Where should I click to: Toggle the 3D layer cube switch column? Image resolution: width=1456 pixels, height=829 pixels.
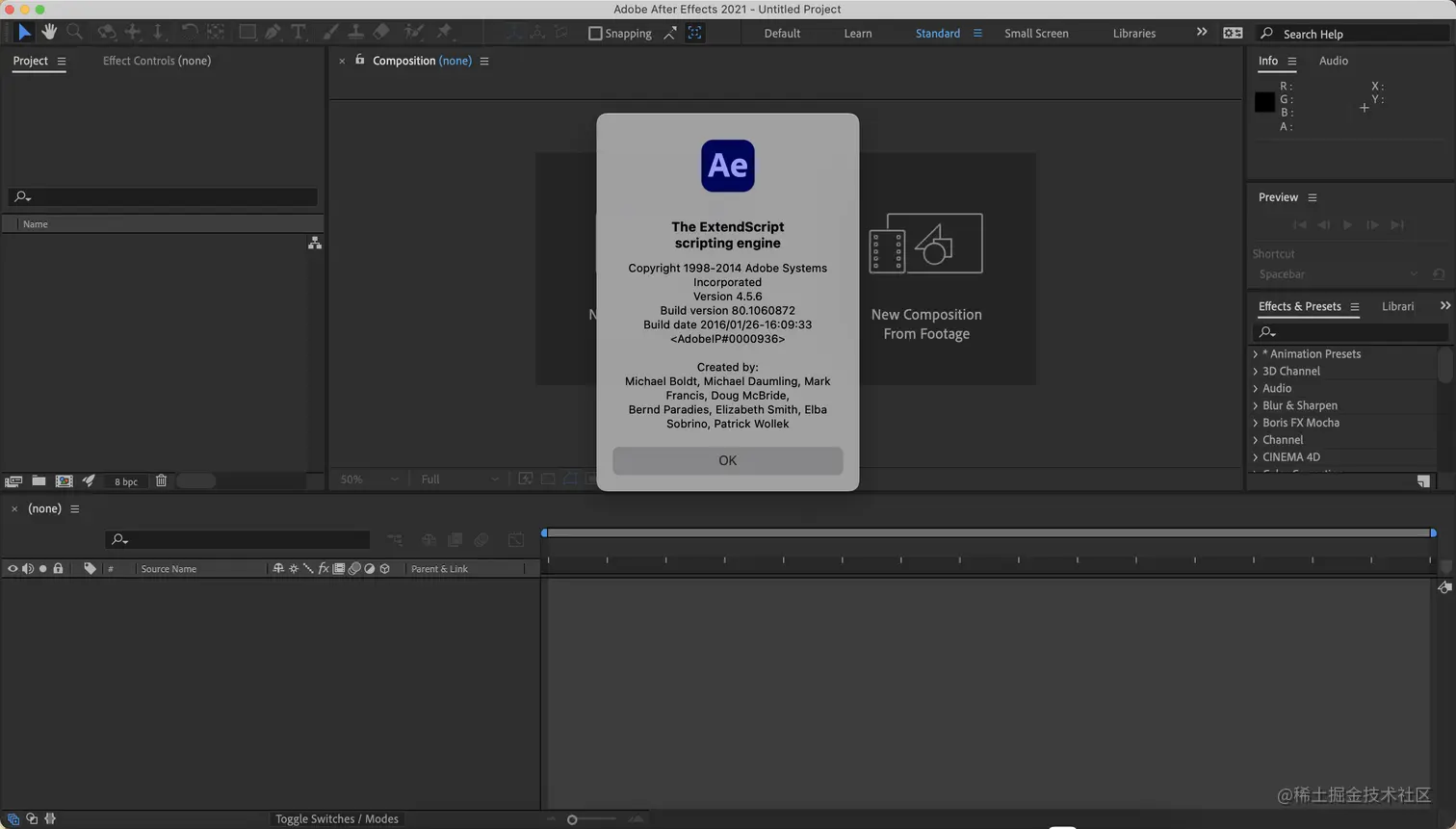tap(384, 568)
